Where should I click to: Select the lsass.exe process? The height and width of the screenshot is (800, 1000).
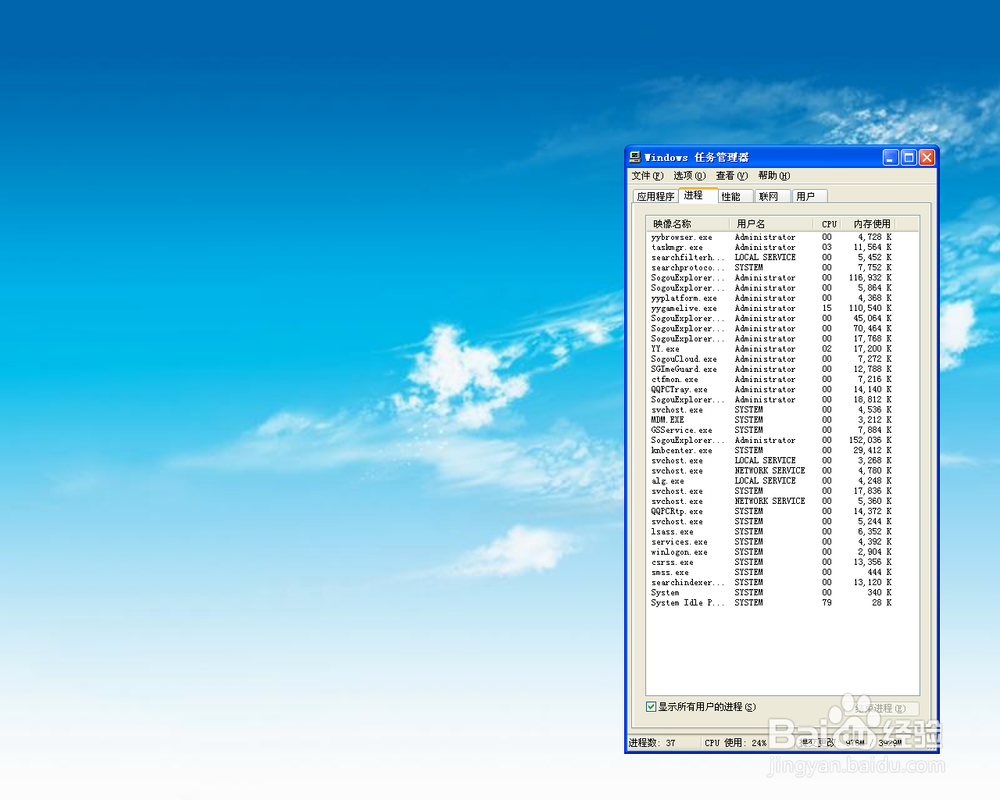pos(771,532)
